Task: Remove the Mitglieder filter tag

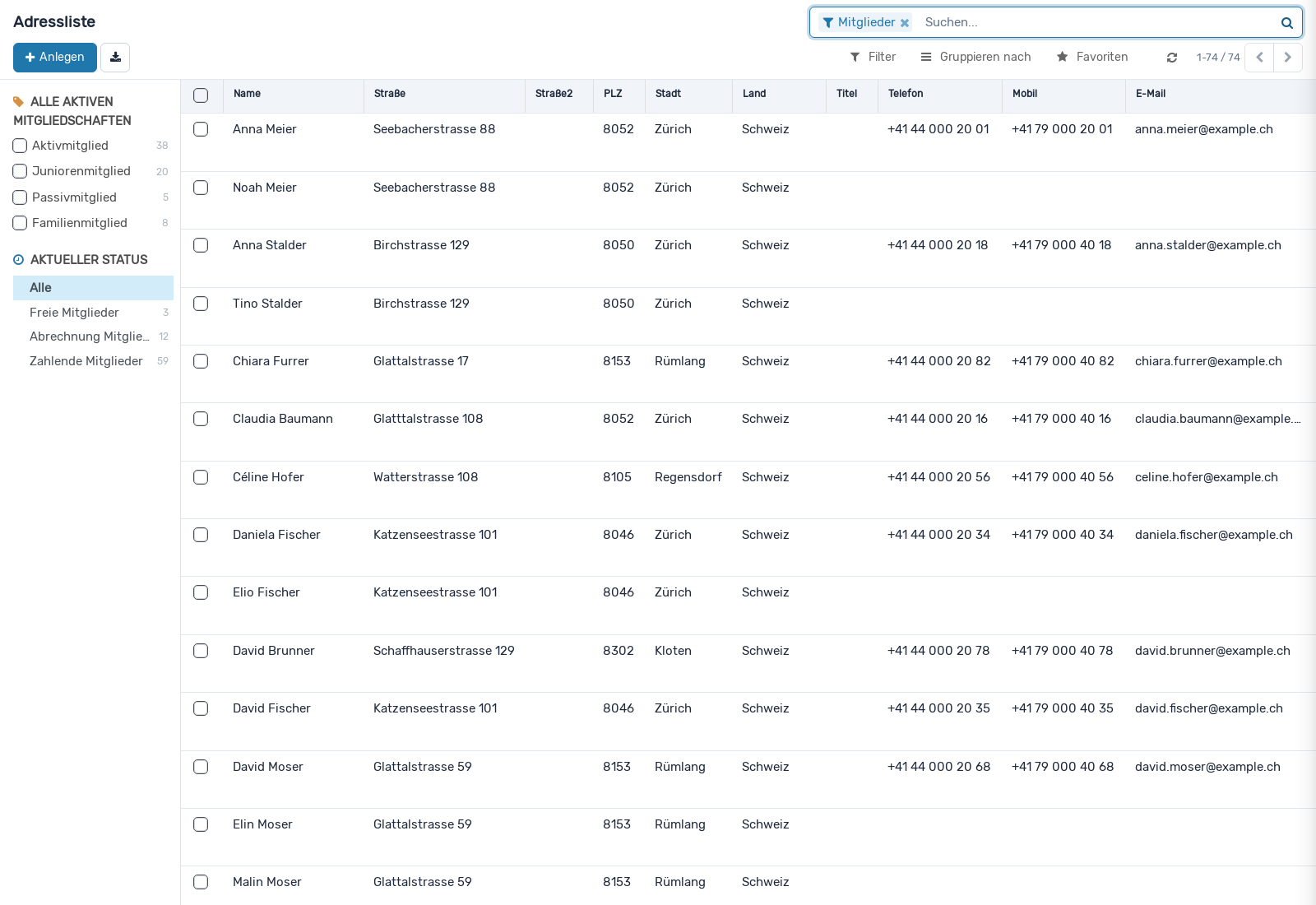Action: (x=905, y=23)
